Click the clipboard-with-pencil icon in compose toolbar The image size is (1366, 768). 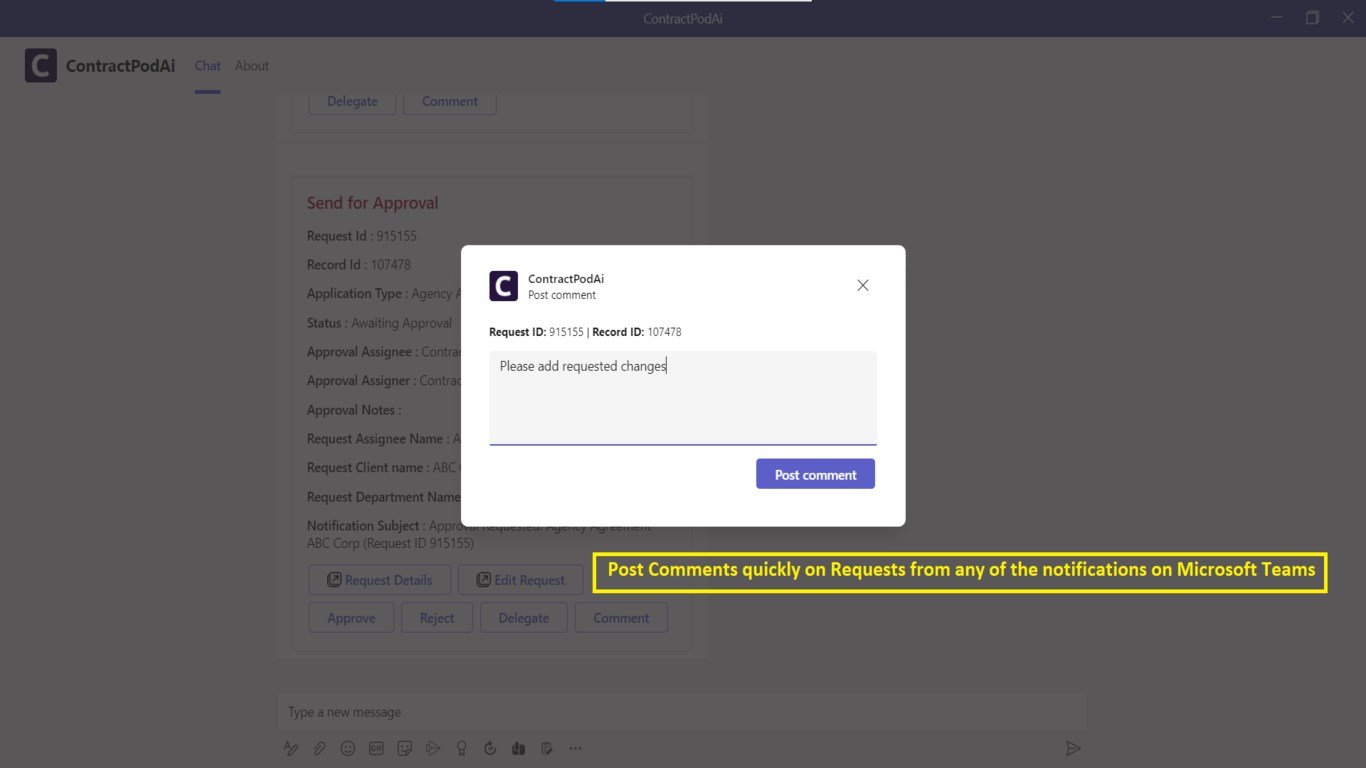tap(547, 748)
